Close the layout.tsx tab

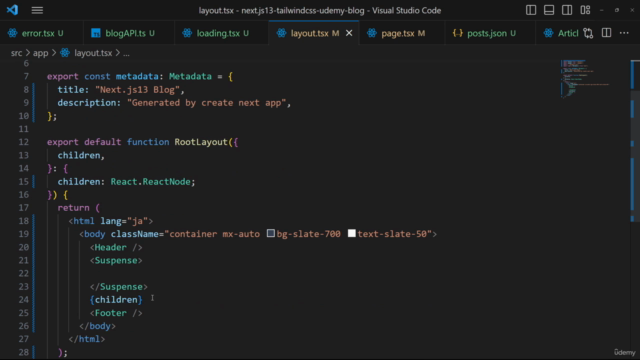(349, 33)
